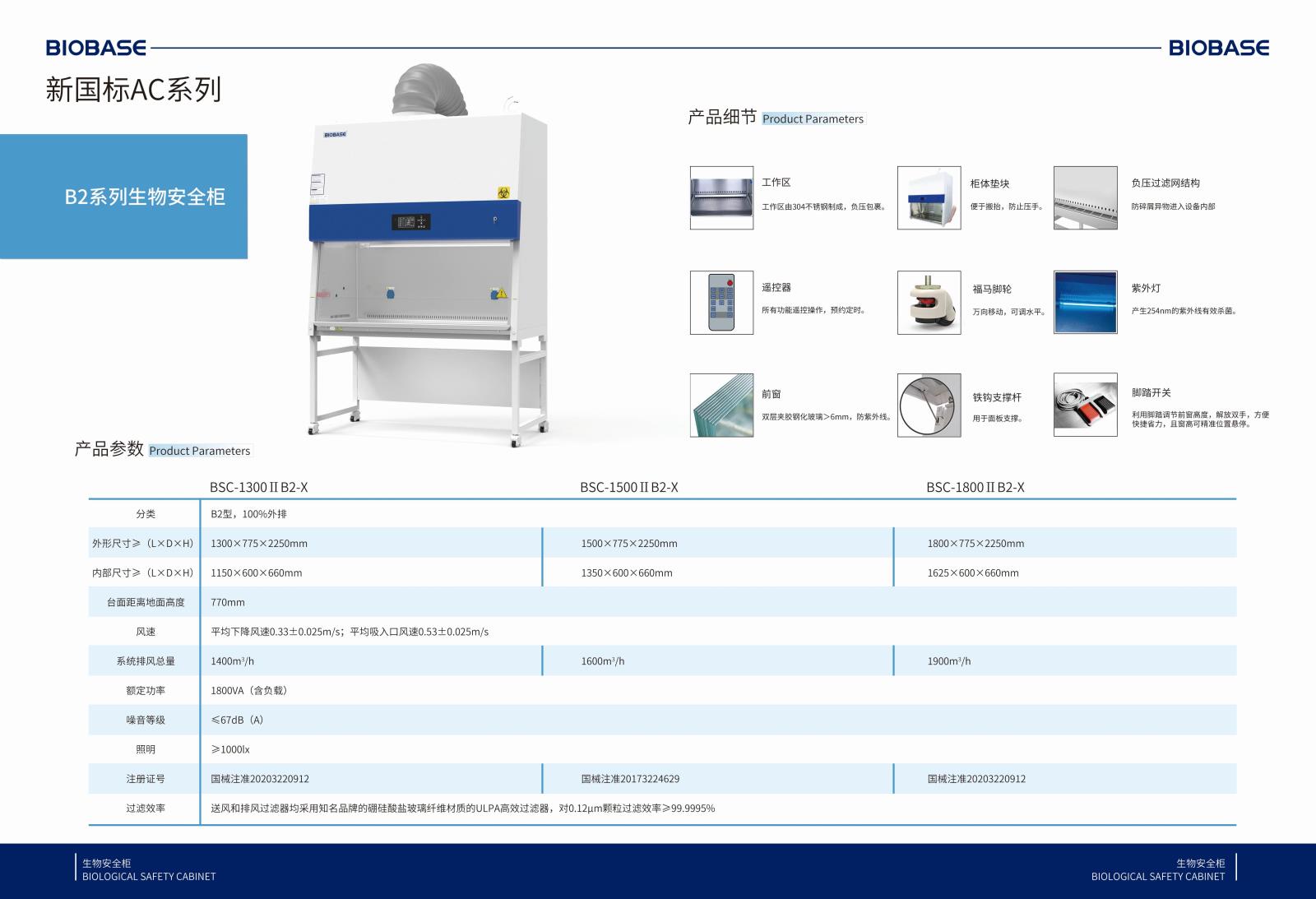Image resolution: width=1316 pixels, height=899 pixels.
Task: Click the foot switch (脚踏开关) image
Action: [x=1085, y=405]
